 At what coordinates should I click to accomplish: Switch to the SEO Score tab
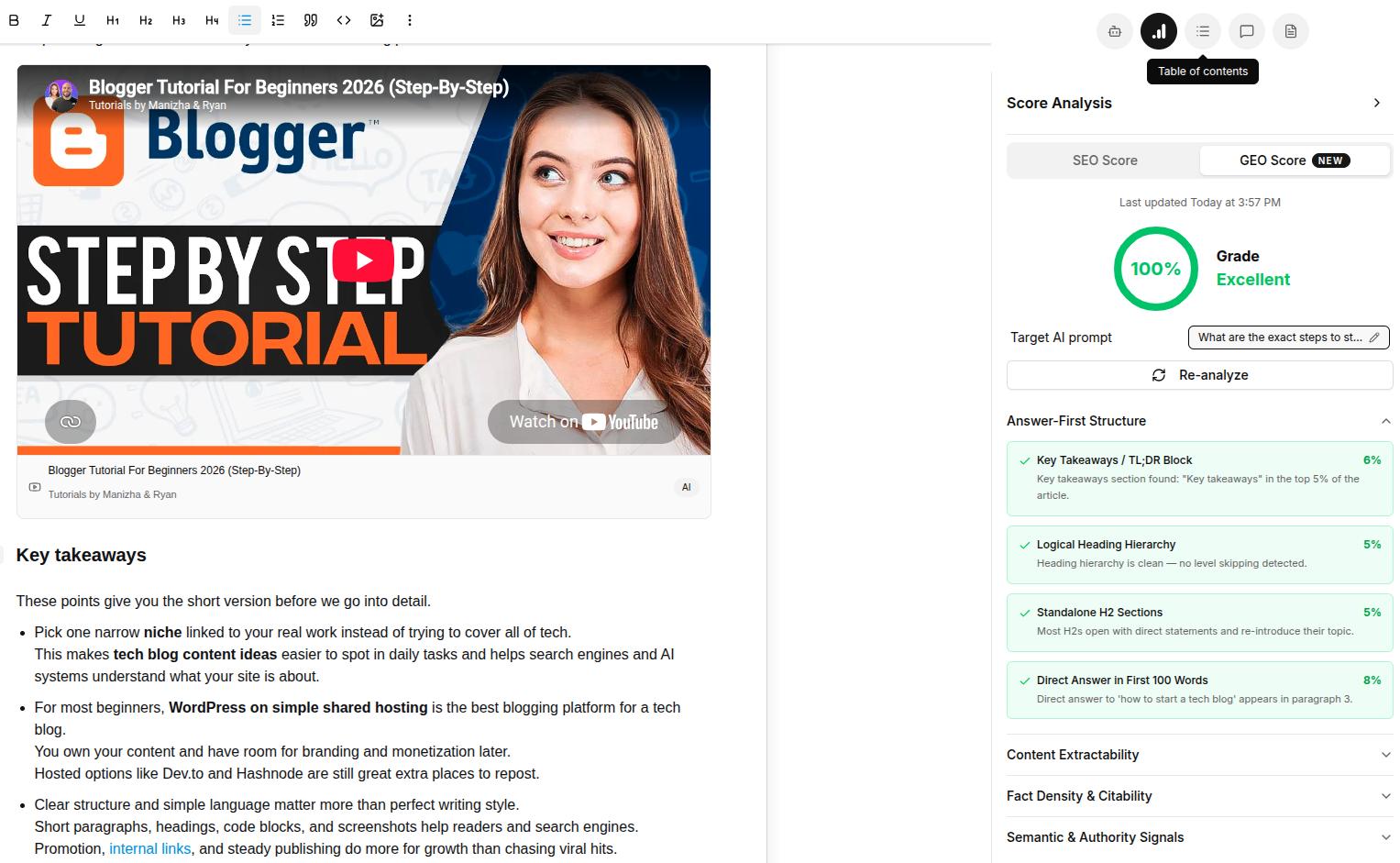[x=1105, y=160]
